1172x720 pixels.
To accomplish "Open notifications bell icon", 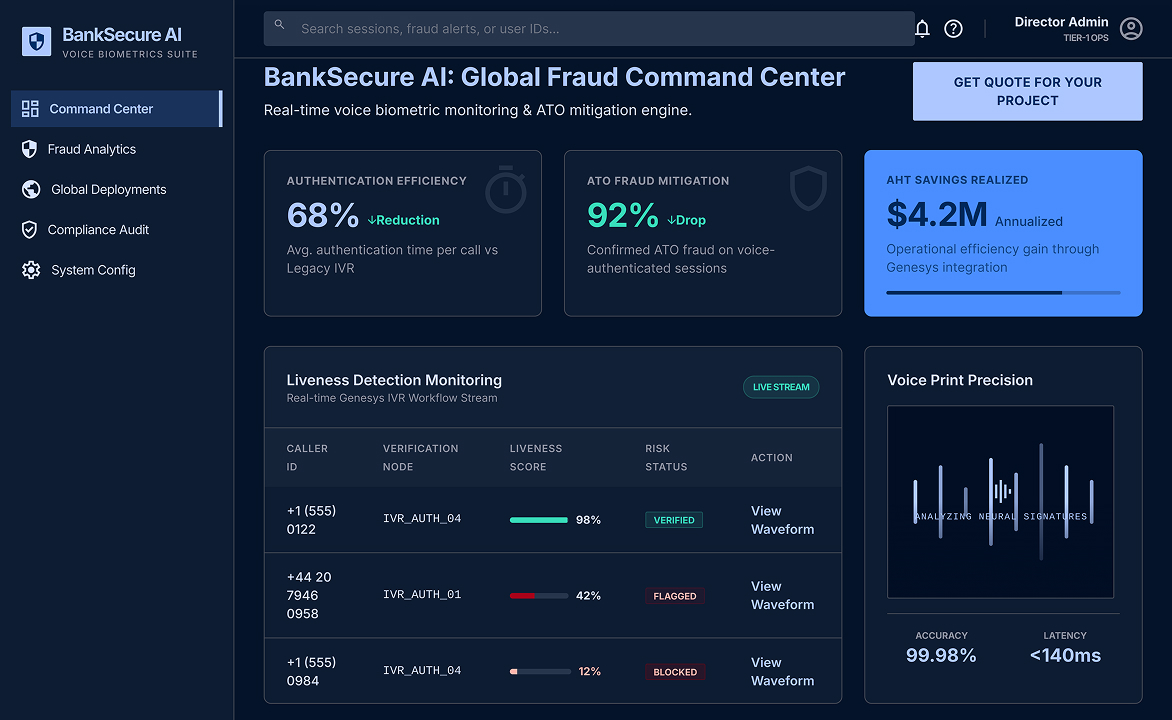I will click(x=922, y=28).
